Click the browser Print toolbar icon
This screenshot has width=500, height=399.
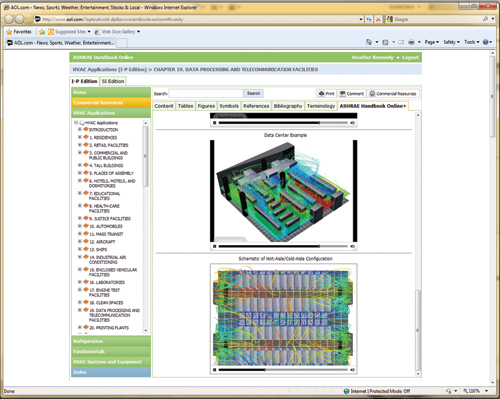coord(412,42)
